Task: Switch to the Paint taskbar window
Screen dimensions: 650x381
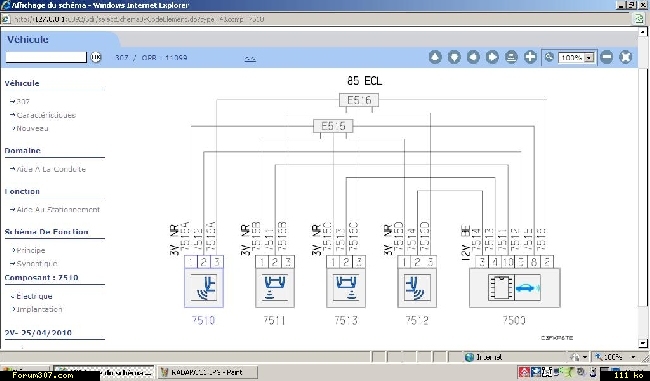Action: click(207, 372)
